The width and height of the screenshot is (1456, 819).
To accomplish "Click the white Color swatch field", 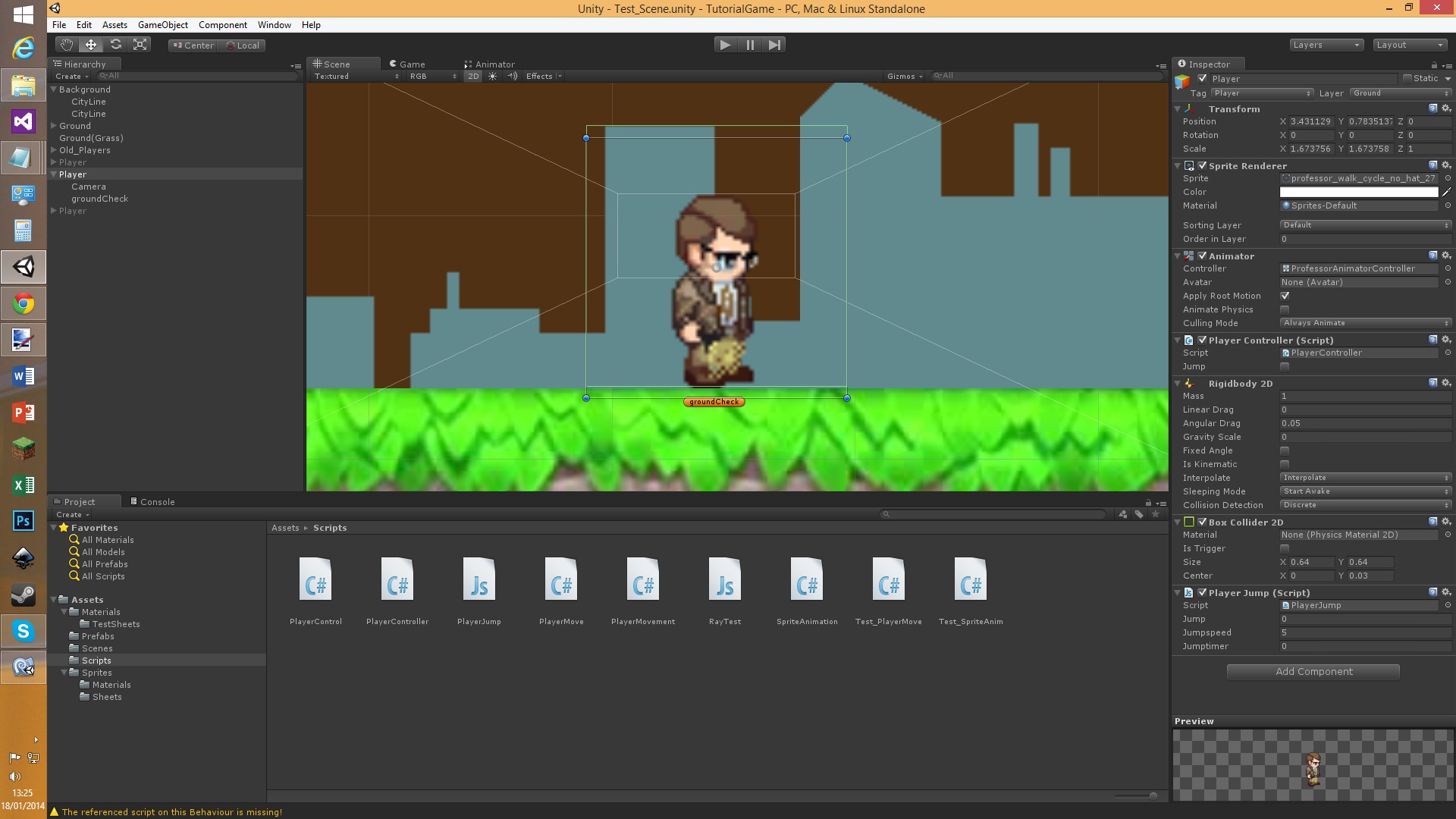I will (x=1359, y=192).
